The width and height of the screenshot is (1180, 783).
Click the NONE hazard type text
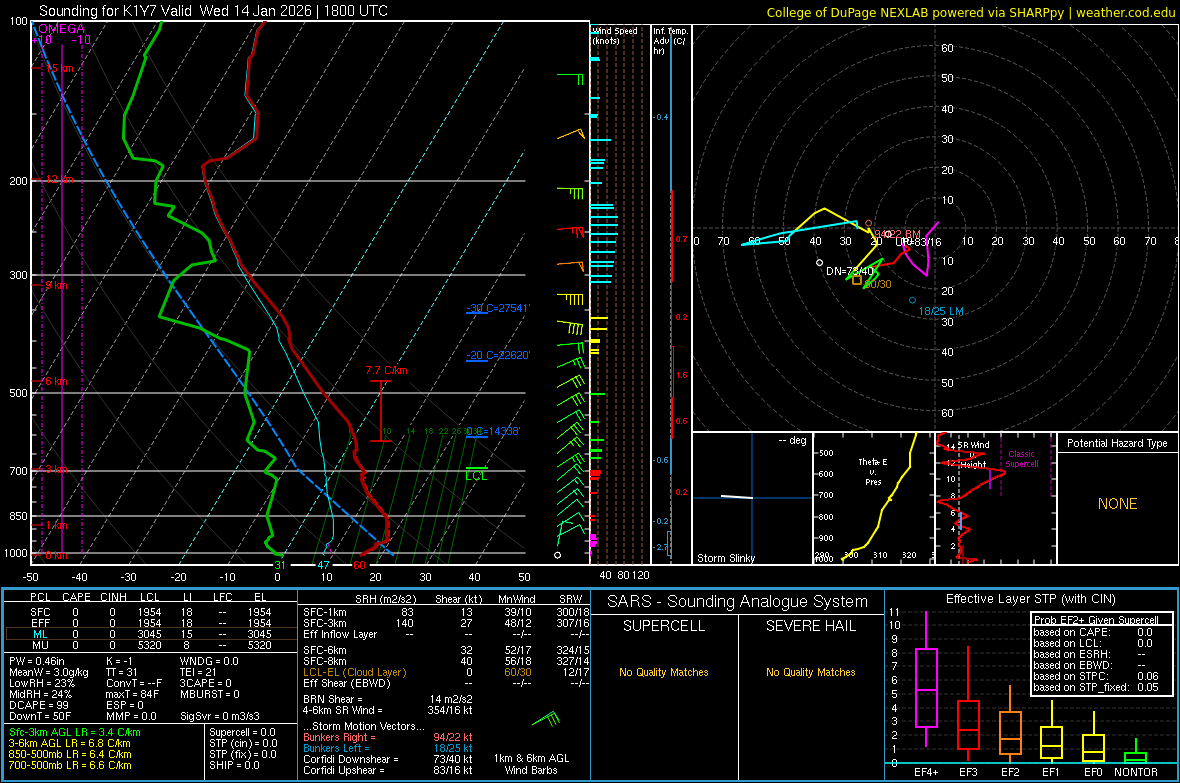pyautogui.click(x=1118, y=504)
